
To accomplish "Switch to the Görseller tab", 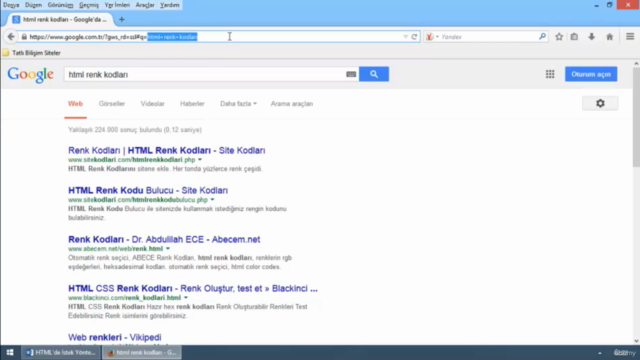I will pyautogui.click(x=112, y=104).
